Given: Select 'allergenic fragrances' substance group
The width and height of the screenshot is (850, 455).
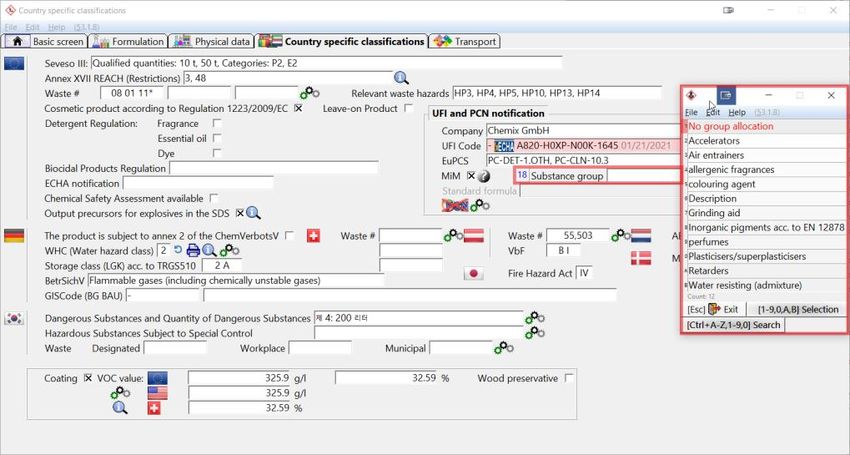Looking at the screenshot, I should (764, 170).
